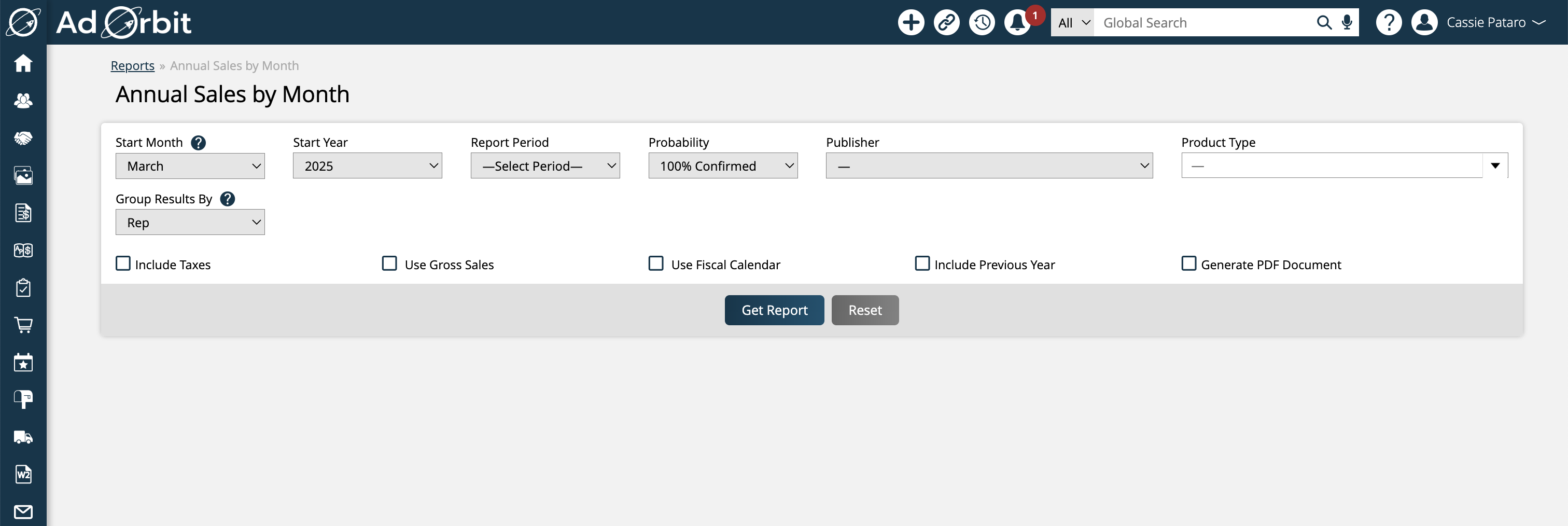Click the Global Search input field
1568x526 pixels.
1203,22
